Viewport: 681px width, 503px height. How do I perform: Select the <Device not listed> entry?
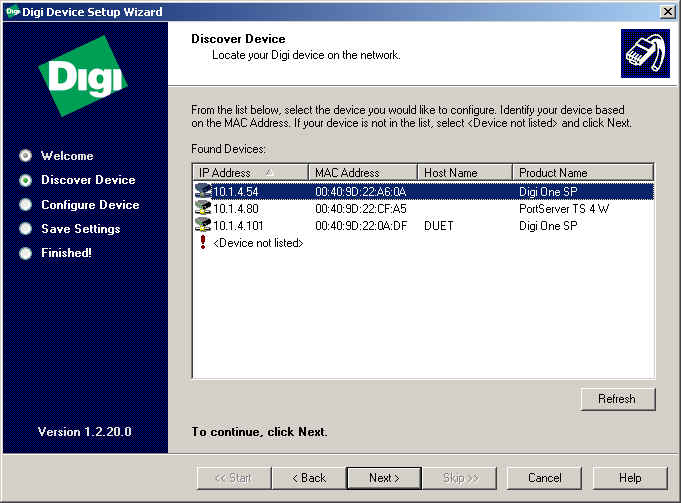(x=258, y=243)
